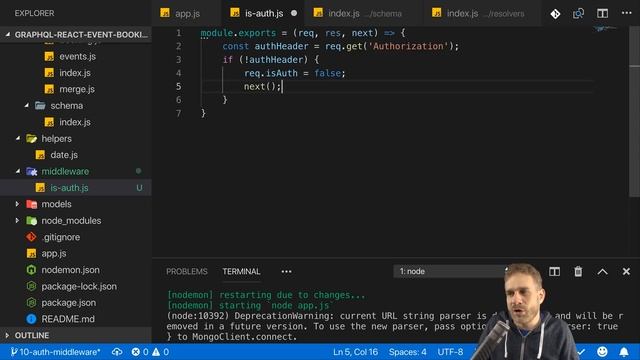
Task: Split the editor with the split icon
Action: 602,13
